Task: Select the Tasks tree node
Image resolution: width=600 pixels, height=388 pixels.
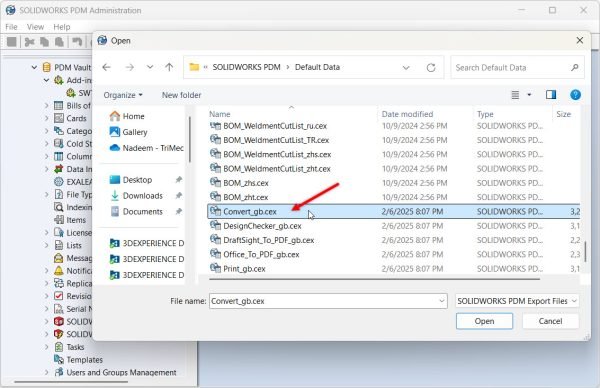Action: pos(75,347)
